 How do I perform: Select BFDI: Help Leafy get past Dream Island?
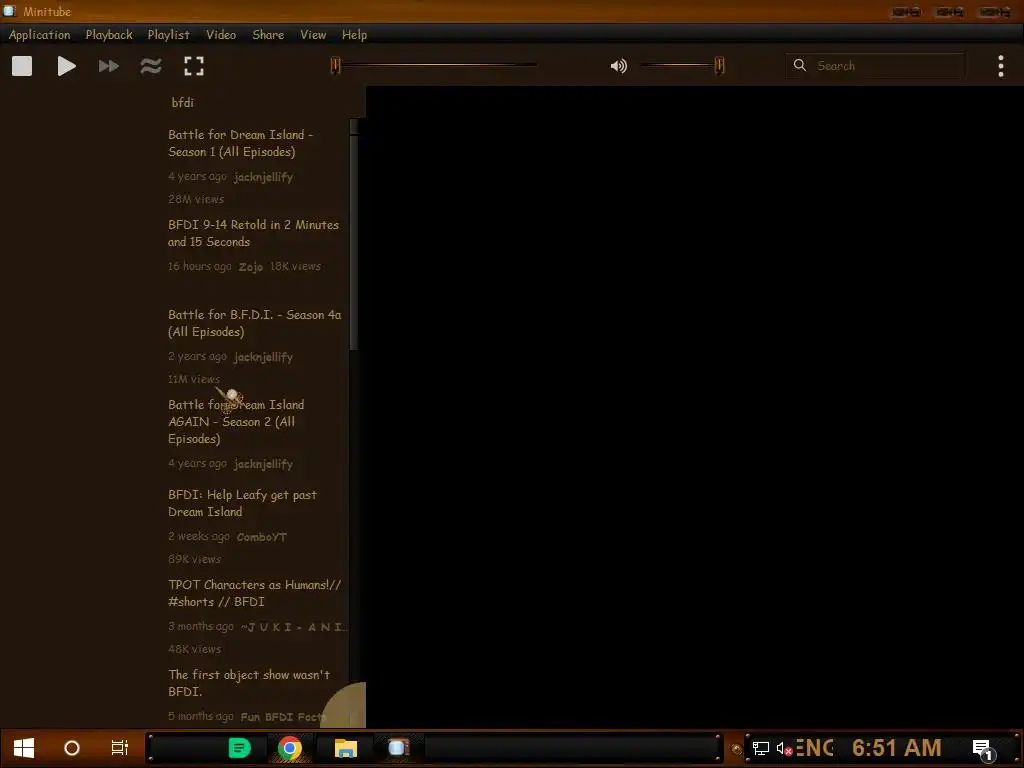click(242, 504)
